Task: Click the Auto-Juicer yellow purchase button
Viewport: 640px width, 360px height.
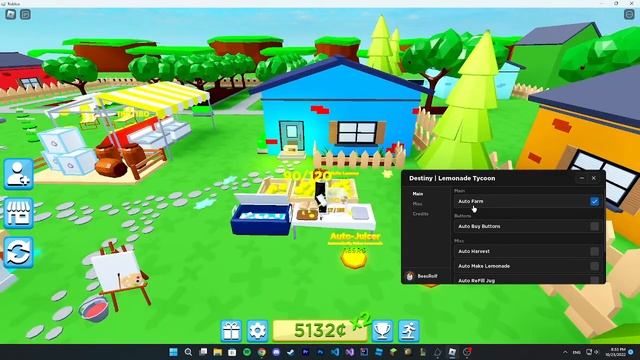Action: pyautogui.click(x=354, y=258)
